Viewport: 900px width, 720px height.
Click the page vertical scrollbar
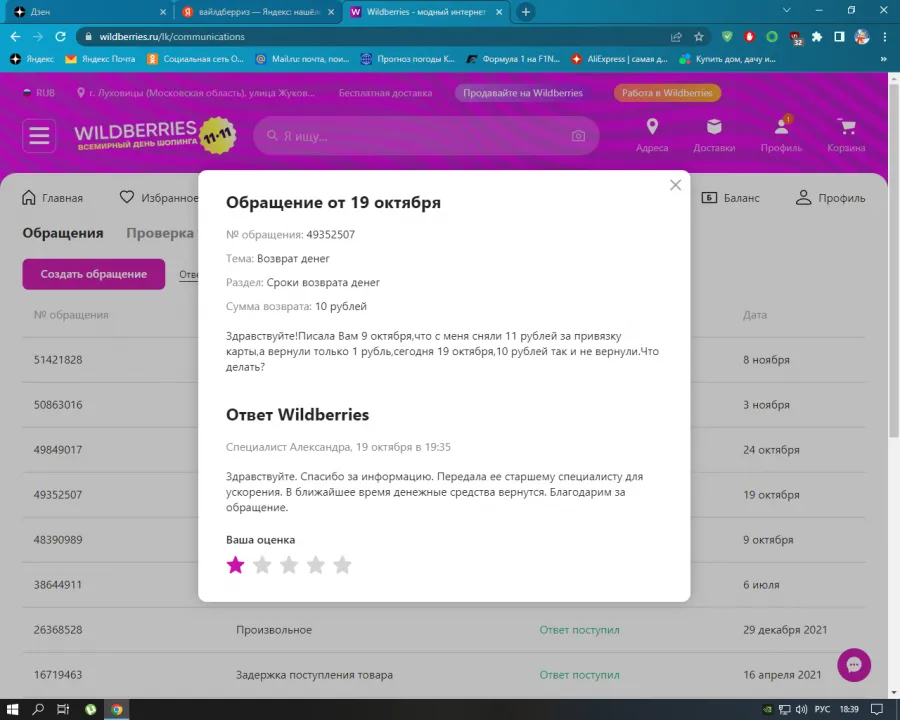point(894,261)
